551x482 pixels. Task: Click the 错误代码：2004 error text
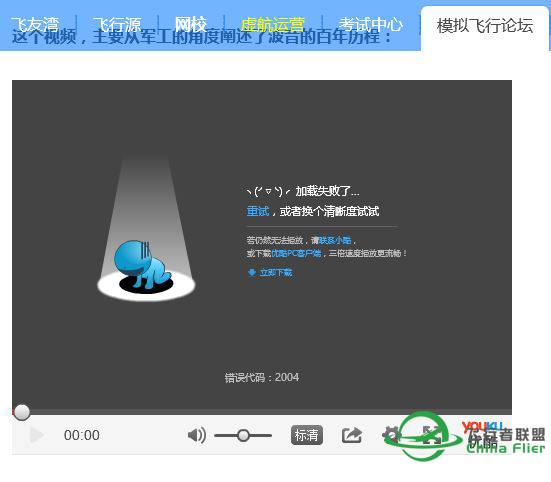tap(262, 377)
